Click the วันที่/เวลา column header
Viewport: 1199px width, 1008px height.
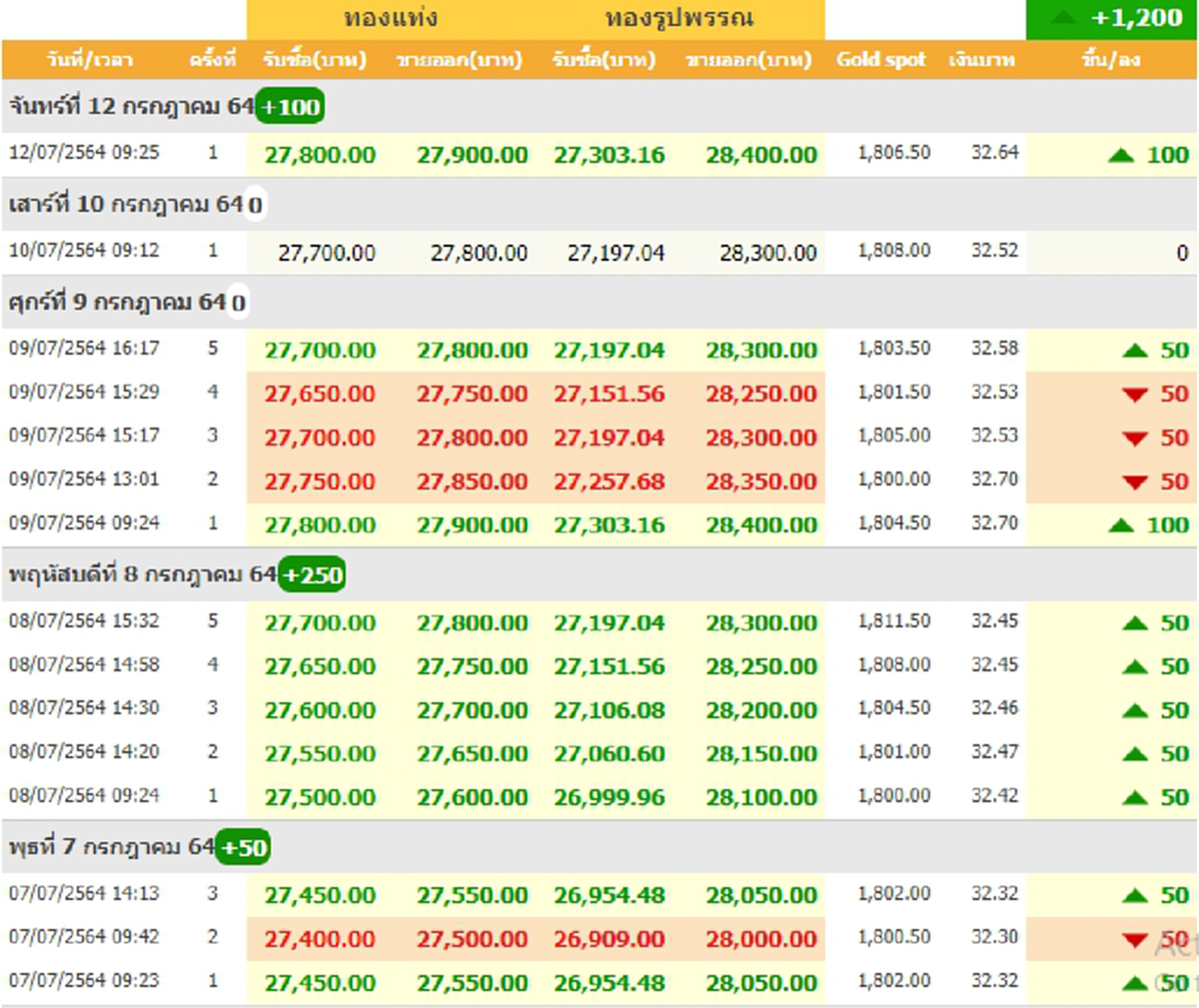point(89,60)
